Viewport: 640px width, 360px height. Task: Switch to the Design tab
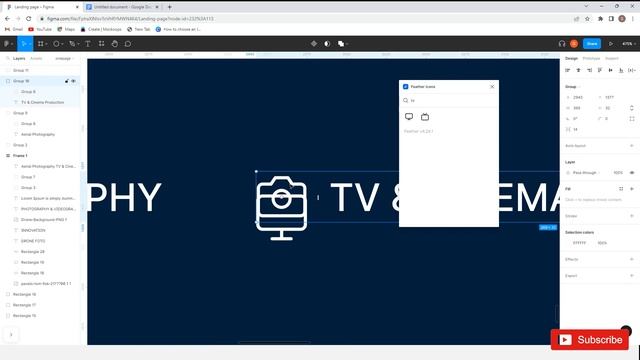(x=571, y=58)
